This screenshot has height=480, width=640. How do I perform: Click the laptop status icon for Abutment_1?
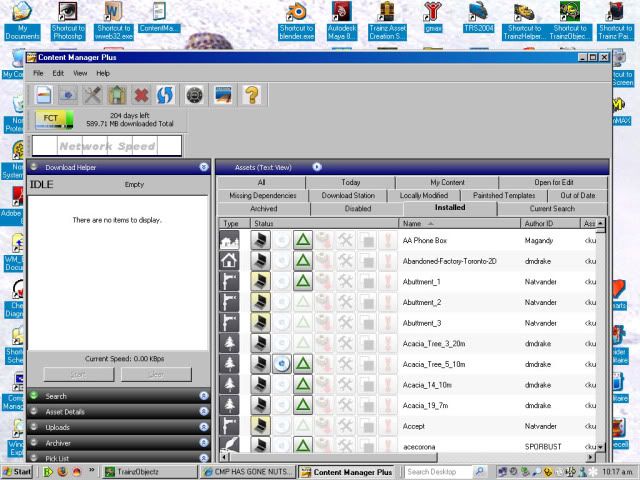point(258,282)
